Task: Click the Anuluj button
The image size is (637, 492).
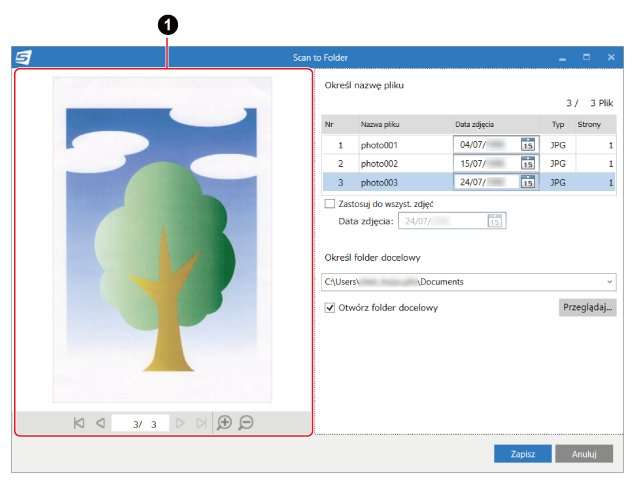Action: [584, 453]
